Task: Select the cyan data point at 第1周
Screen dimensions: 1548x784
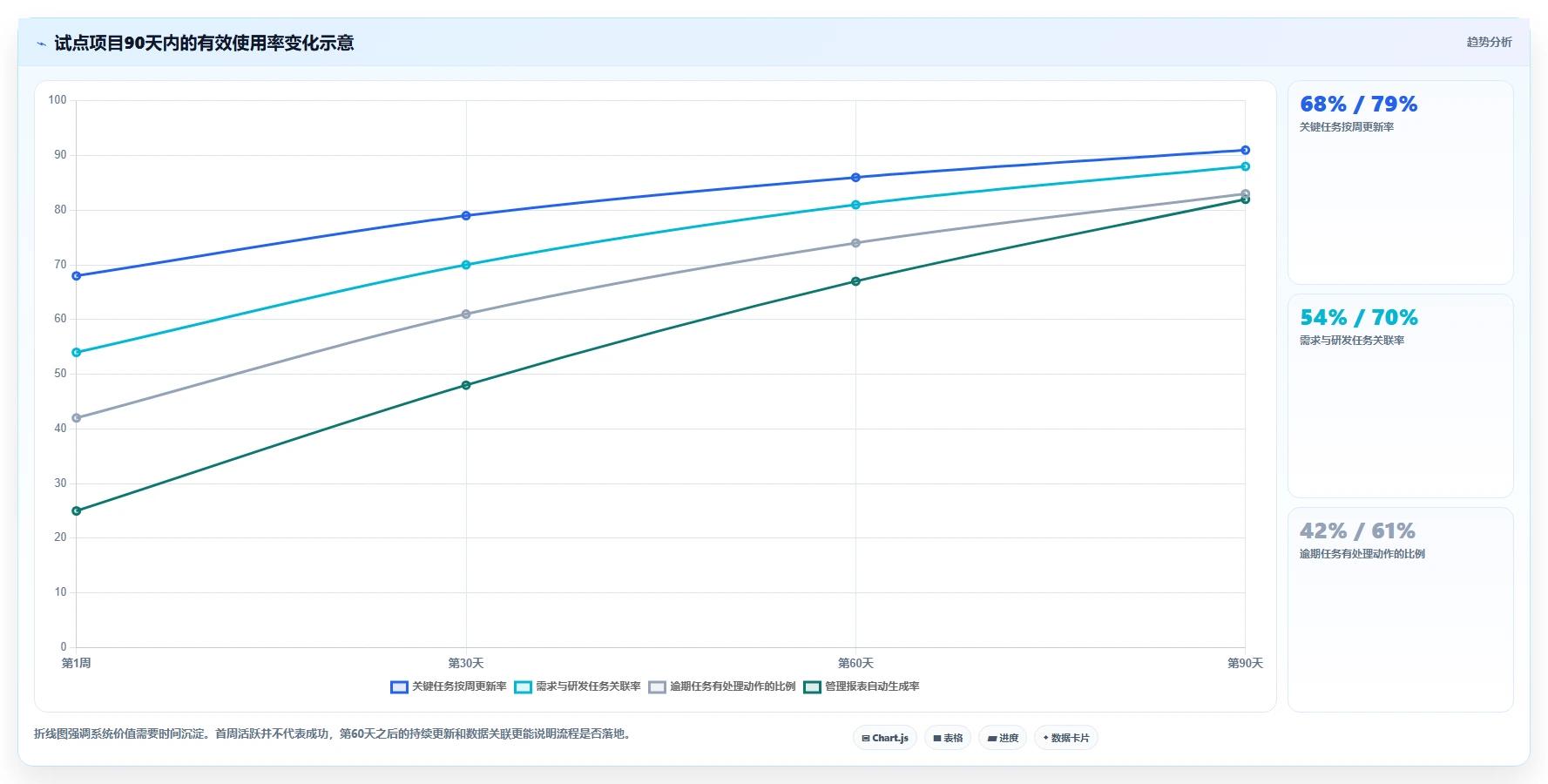Action: pyautogui.click(x=77, y=353)
